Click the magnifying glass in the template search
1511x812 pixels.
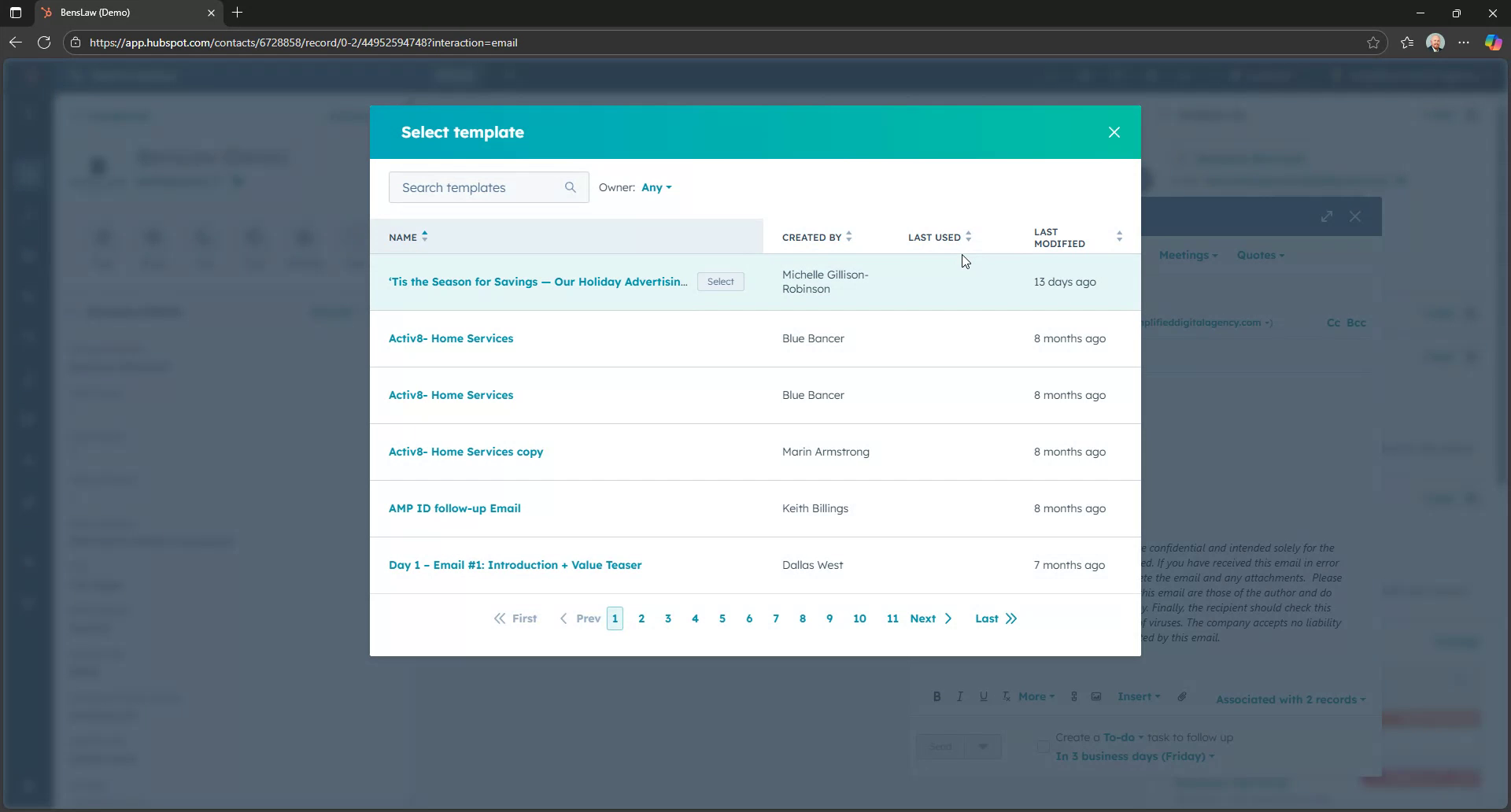(571, 187)
